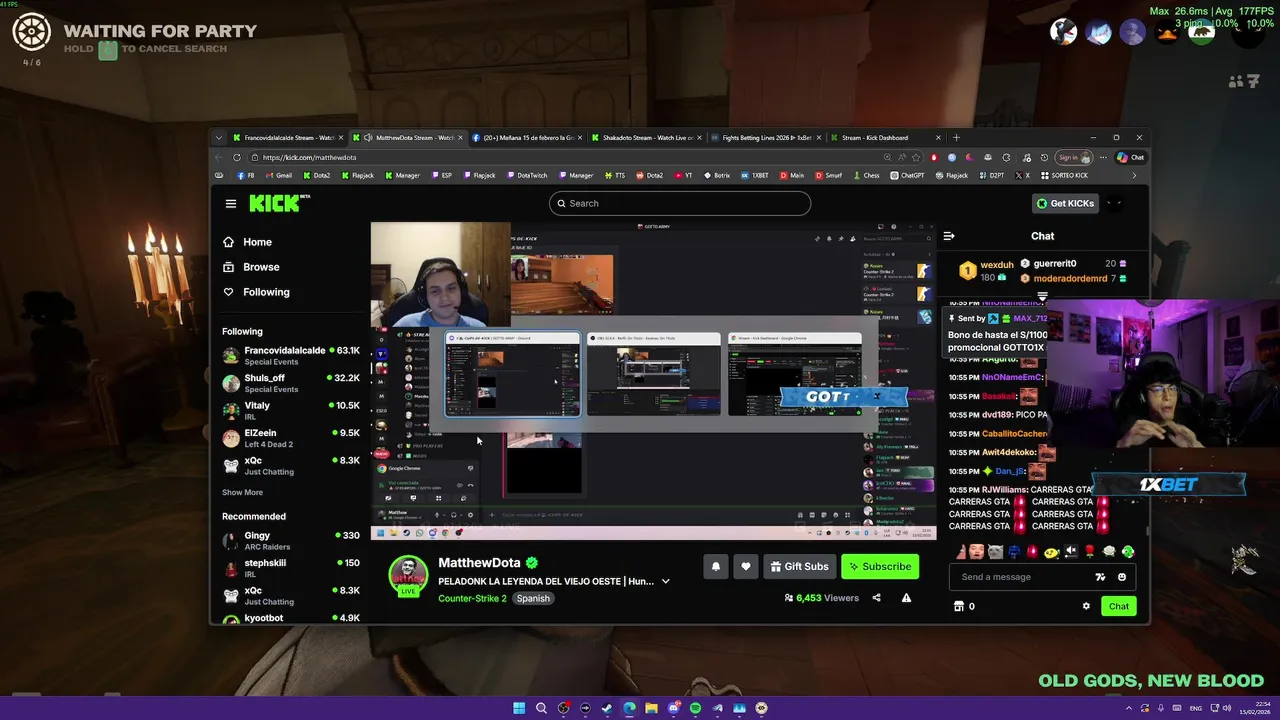Open the channel shop icon below chat

point(959,606)
